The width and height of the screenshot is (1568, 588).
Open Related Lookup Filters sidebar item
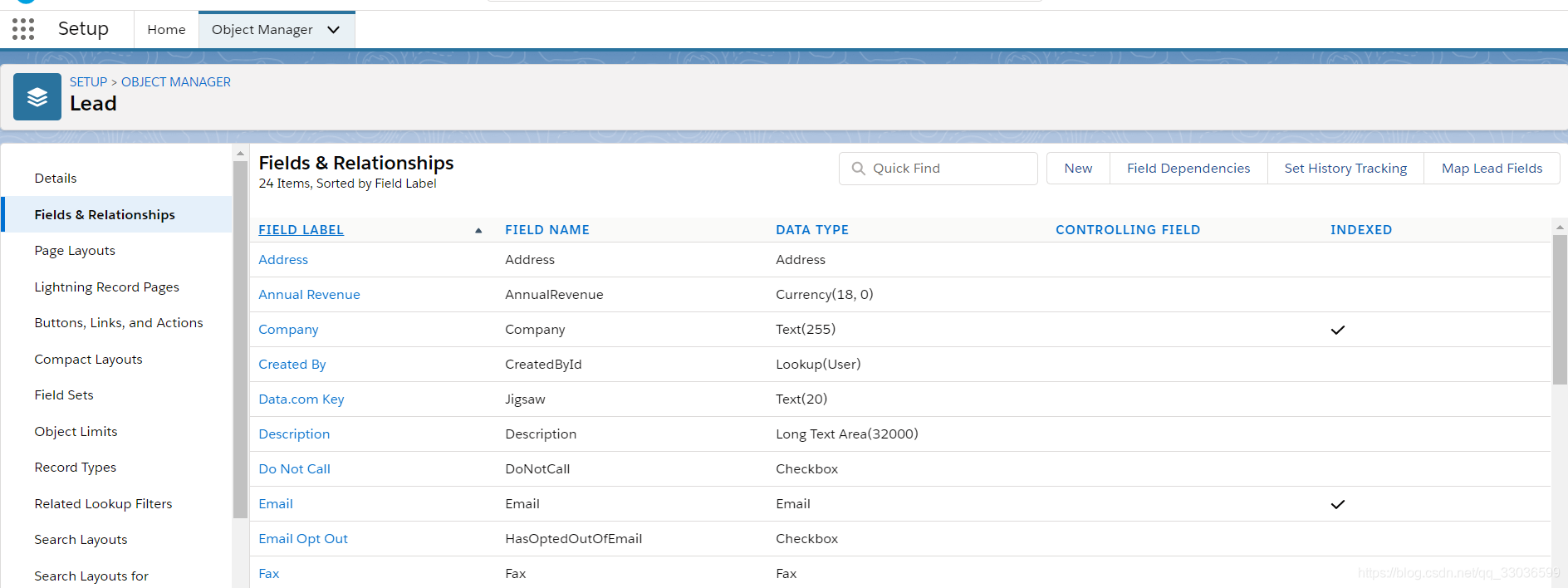(103, 504)
